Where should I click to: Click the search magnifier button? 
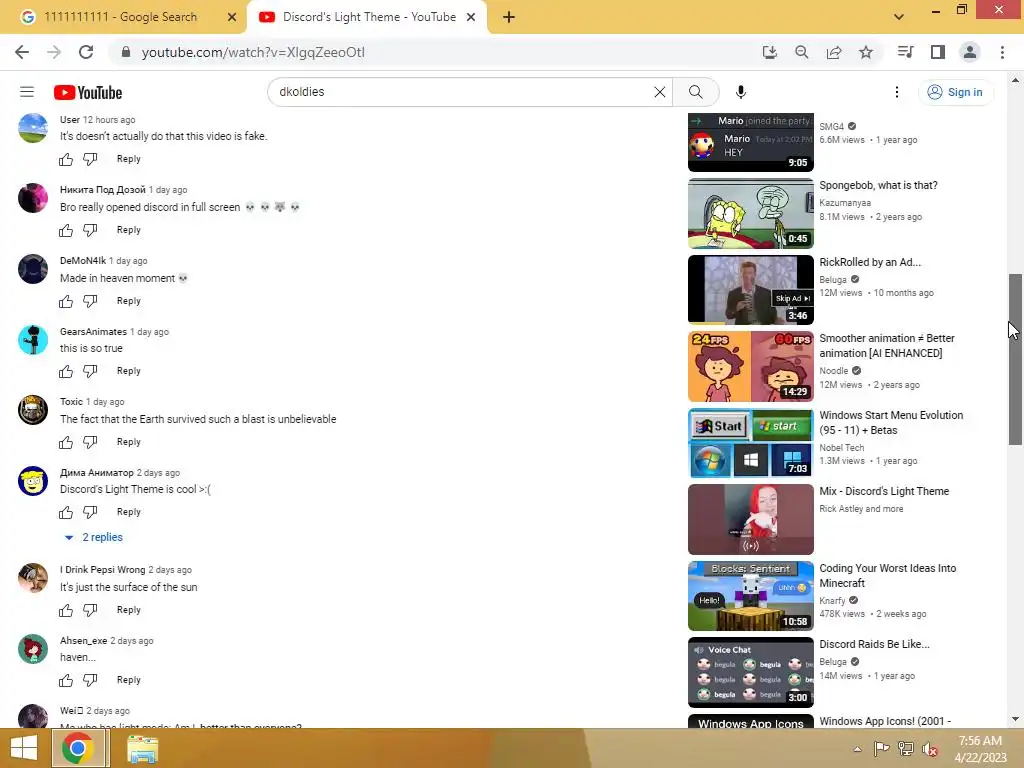696,92
